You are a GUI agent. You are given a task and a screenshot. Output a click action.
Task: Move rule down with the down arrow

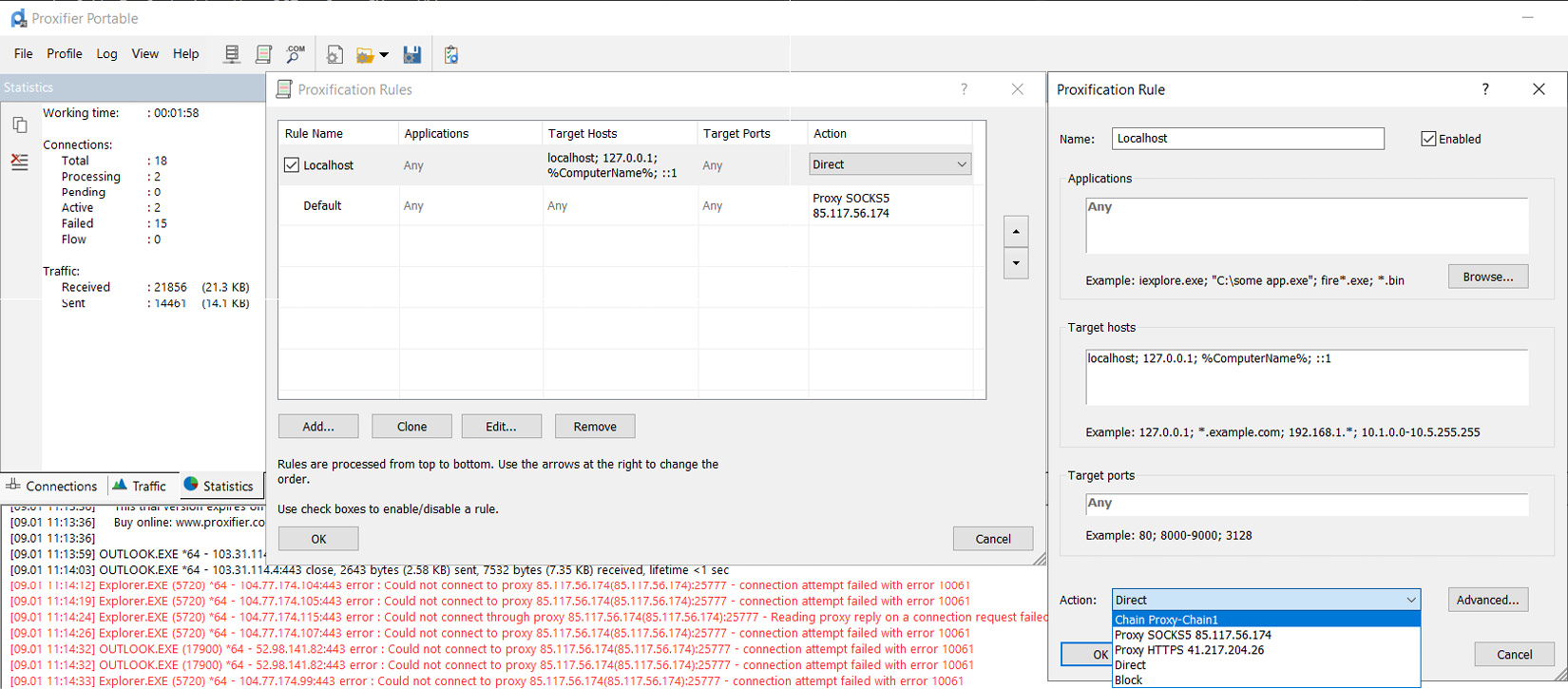click(1016, 263)
